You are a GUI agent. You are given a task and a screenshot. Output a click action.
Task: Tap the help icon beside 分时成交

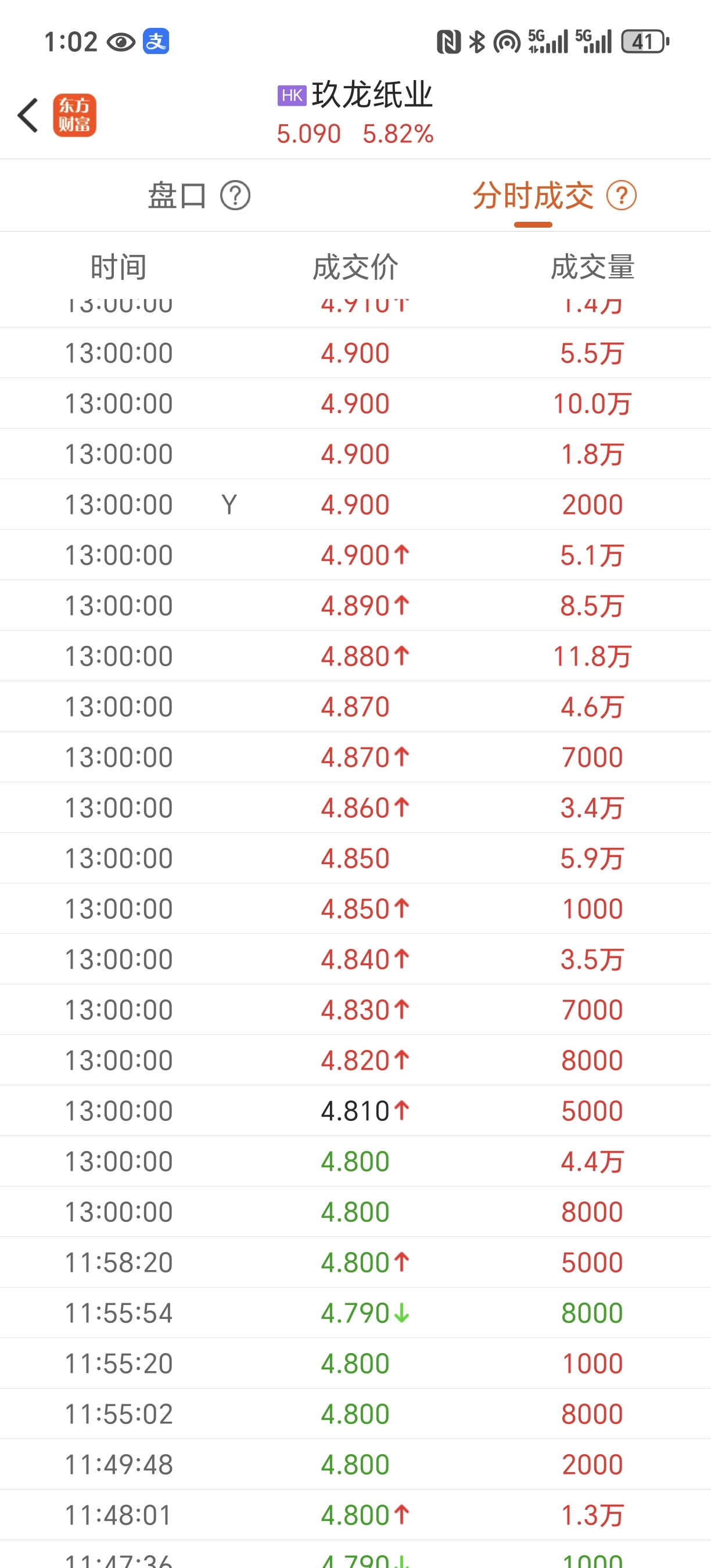click(622, 196)
